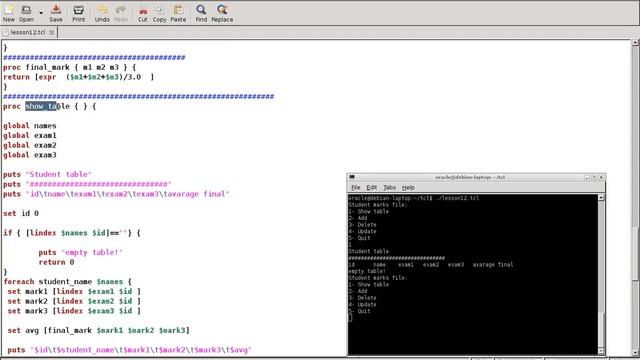Expand the Open recent files dropdown arrow
The height and width of the screenshot is (360, 640).
click(41, 13)
